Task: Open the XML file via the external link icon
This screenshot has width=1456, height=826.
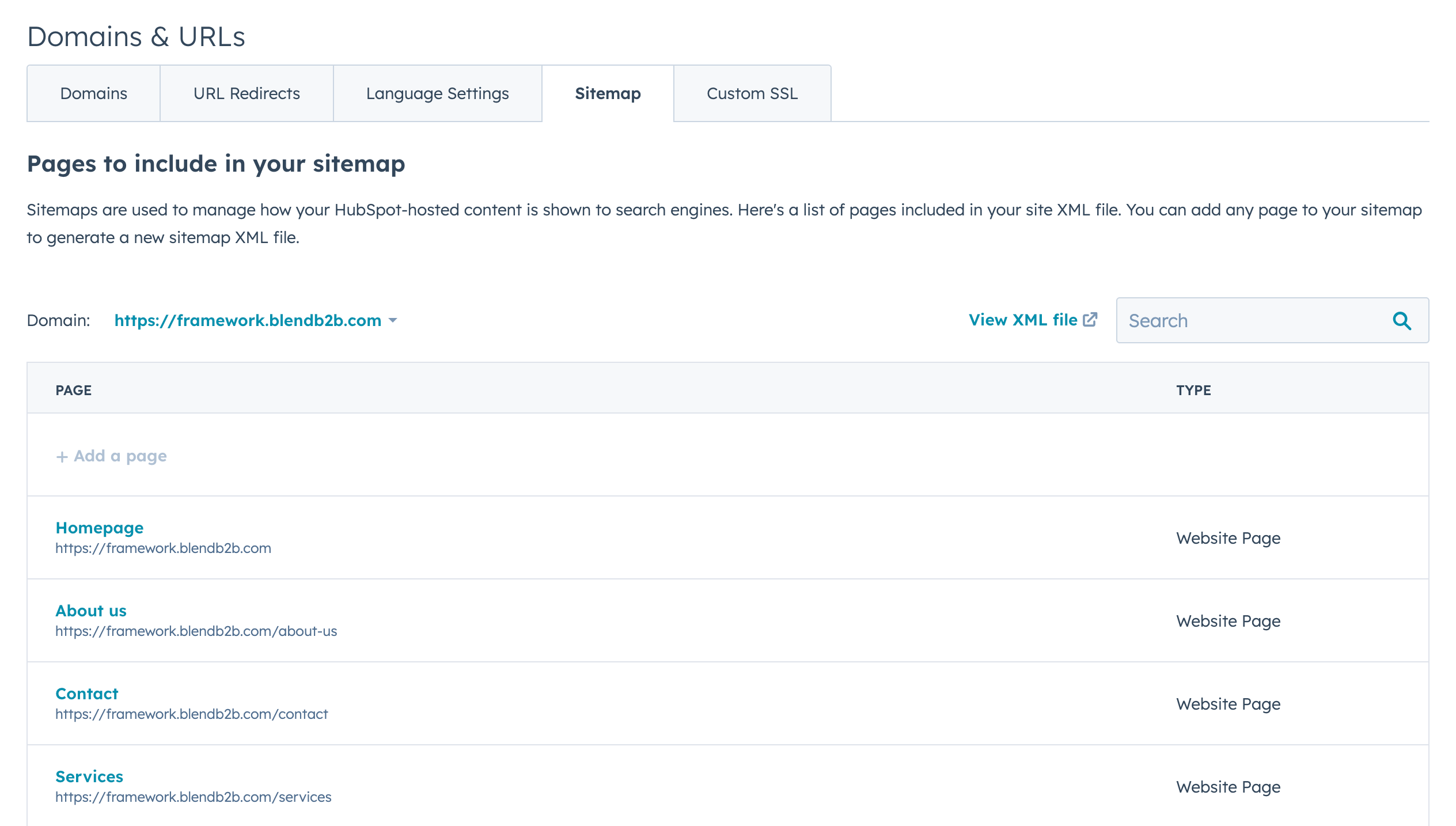Action: [1090, 319]
